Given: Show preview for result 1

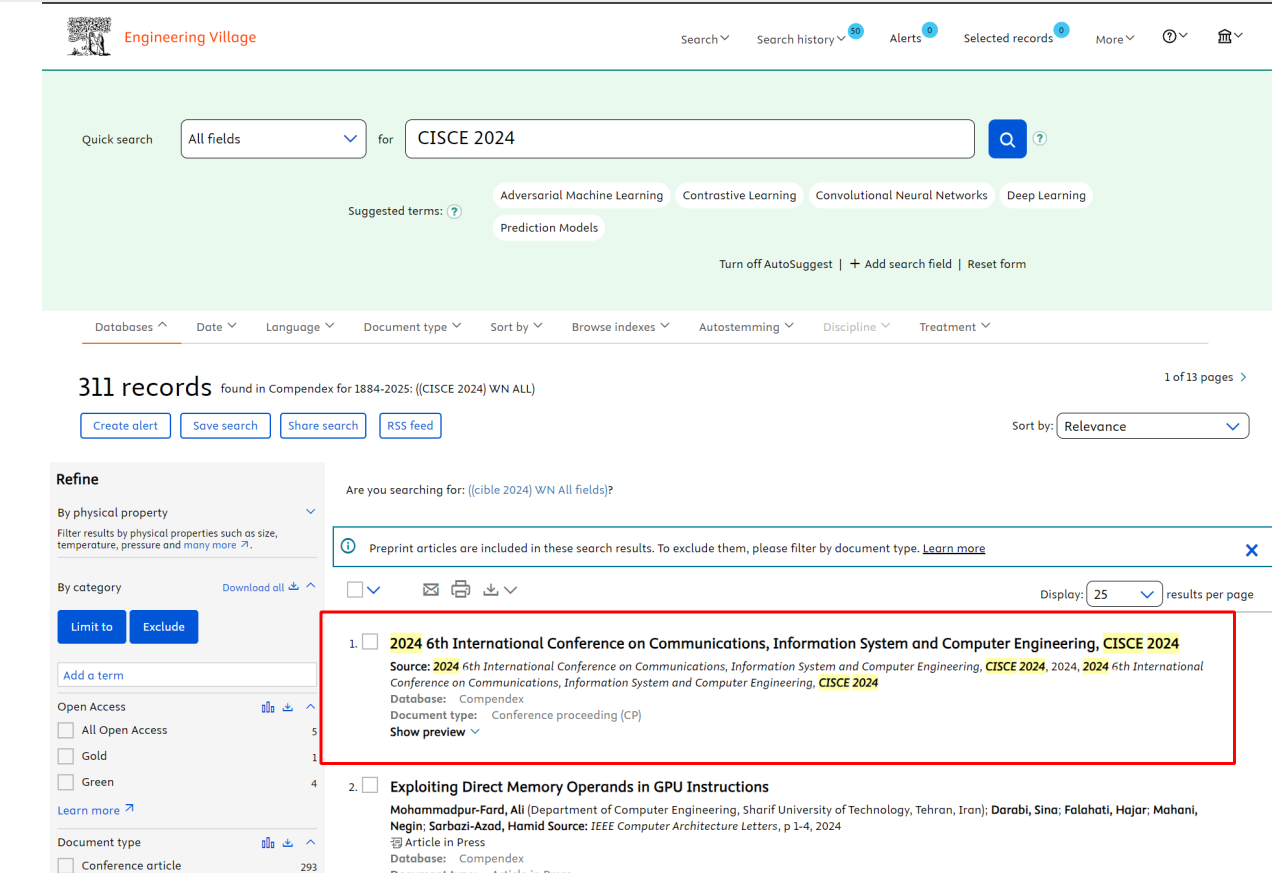Looking at the screenshot, I should click(x=435, y=732).
